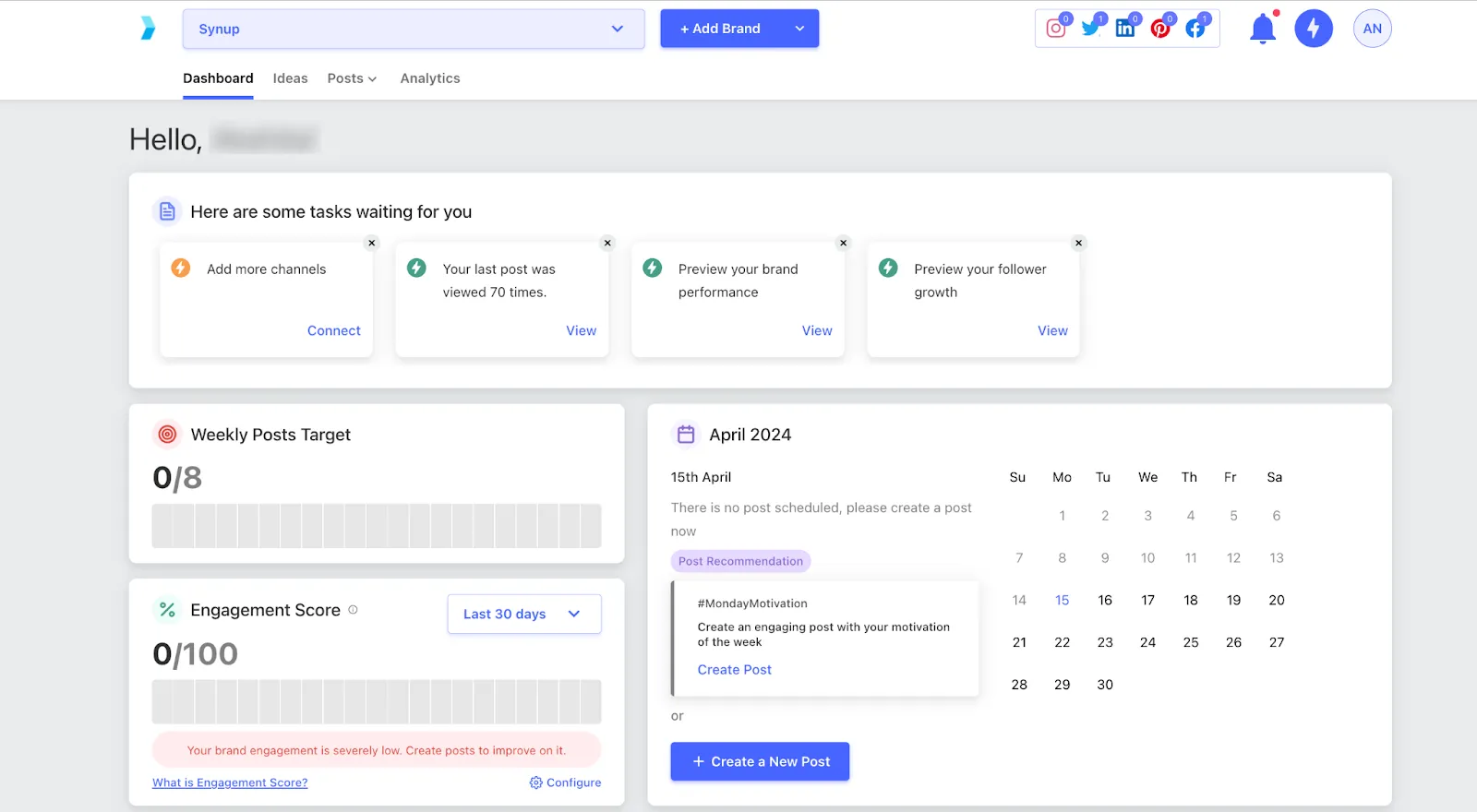Click the Weekly Posts Target progress bar
Screen dimensions: 1477x812
[377, 526]
